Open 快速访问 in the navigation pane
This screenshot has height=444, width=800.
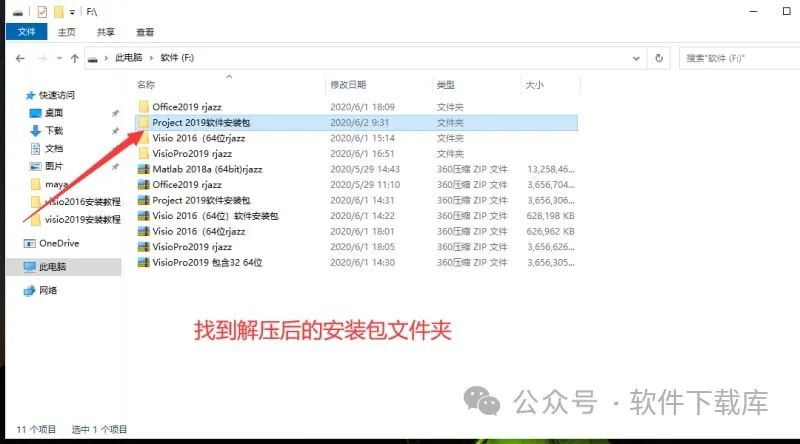coord(57,95)
